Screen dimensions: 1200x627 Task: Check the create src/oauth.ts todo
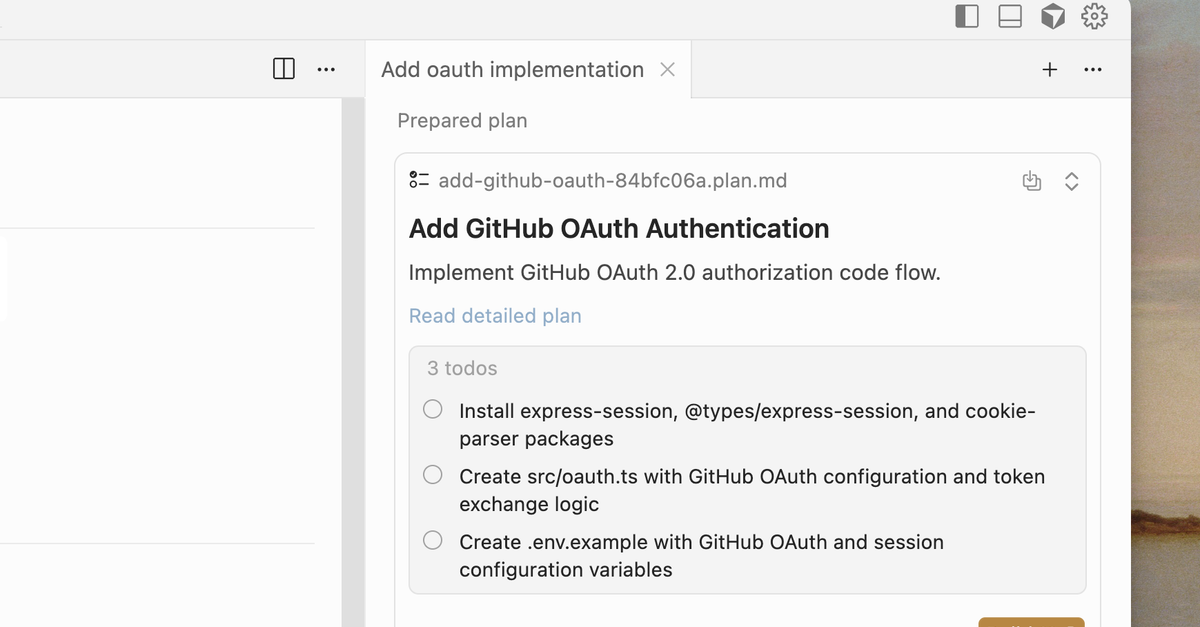(x=433, y=475)
